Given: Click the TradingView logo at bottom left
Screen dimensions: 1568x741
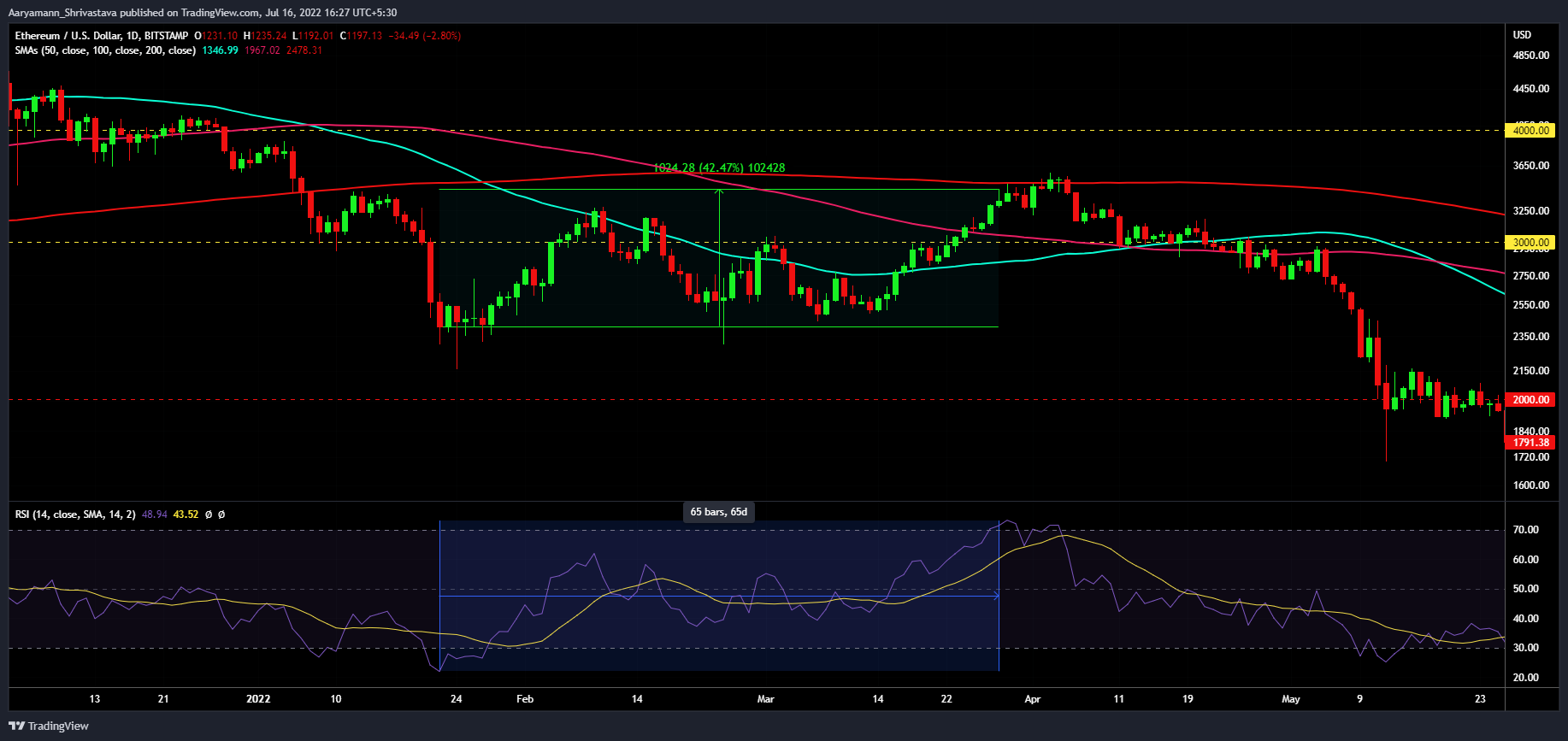Looking at the screenshot, I should pos(49,726).
